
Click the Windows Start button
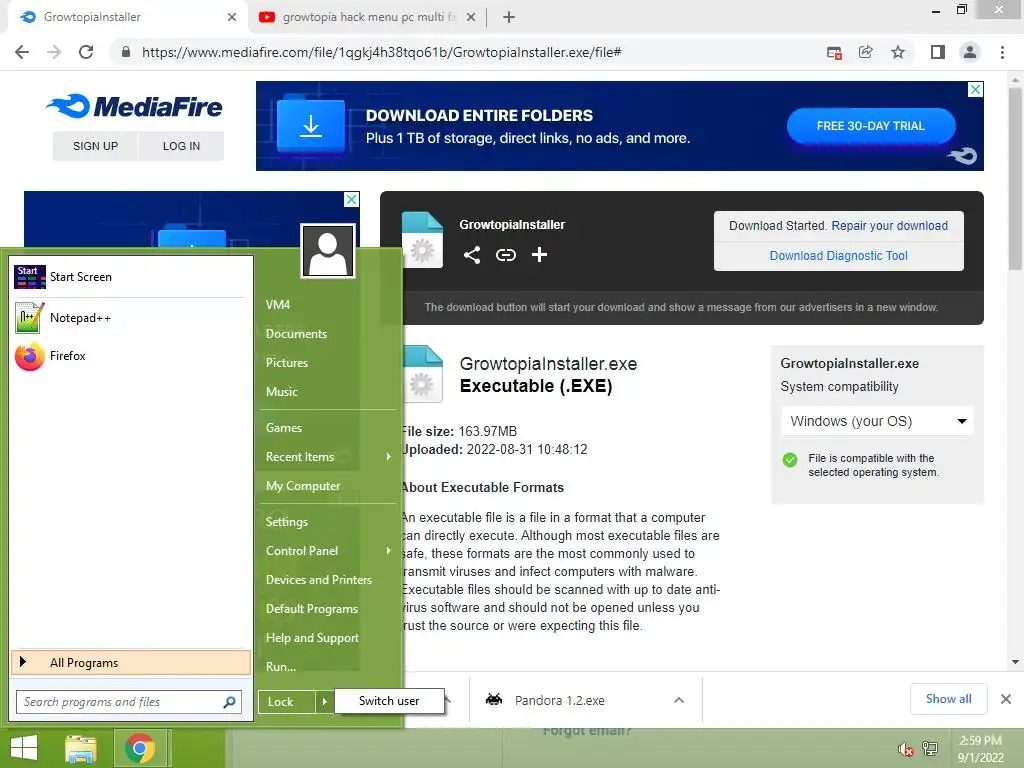pyautogui.click(x=24, y=748)
